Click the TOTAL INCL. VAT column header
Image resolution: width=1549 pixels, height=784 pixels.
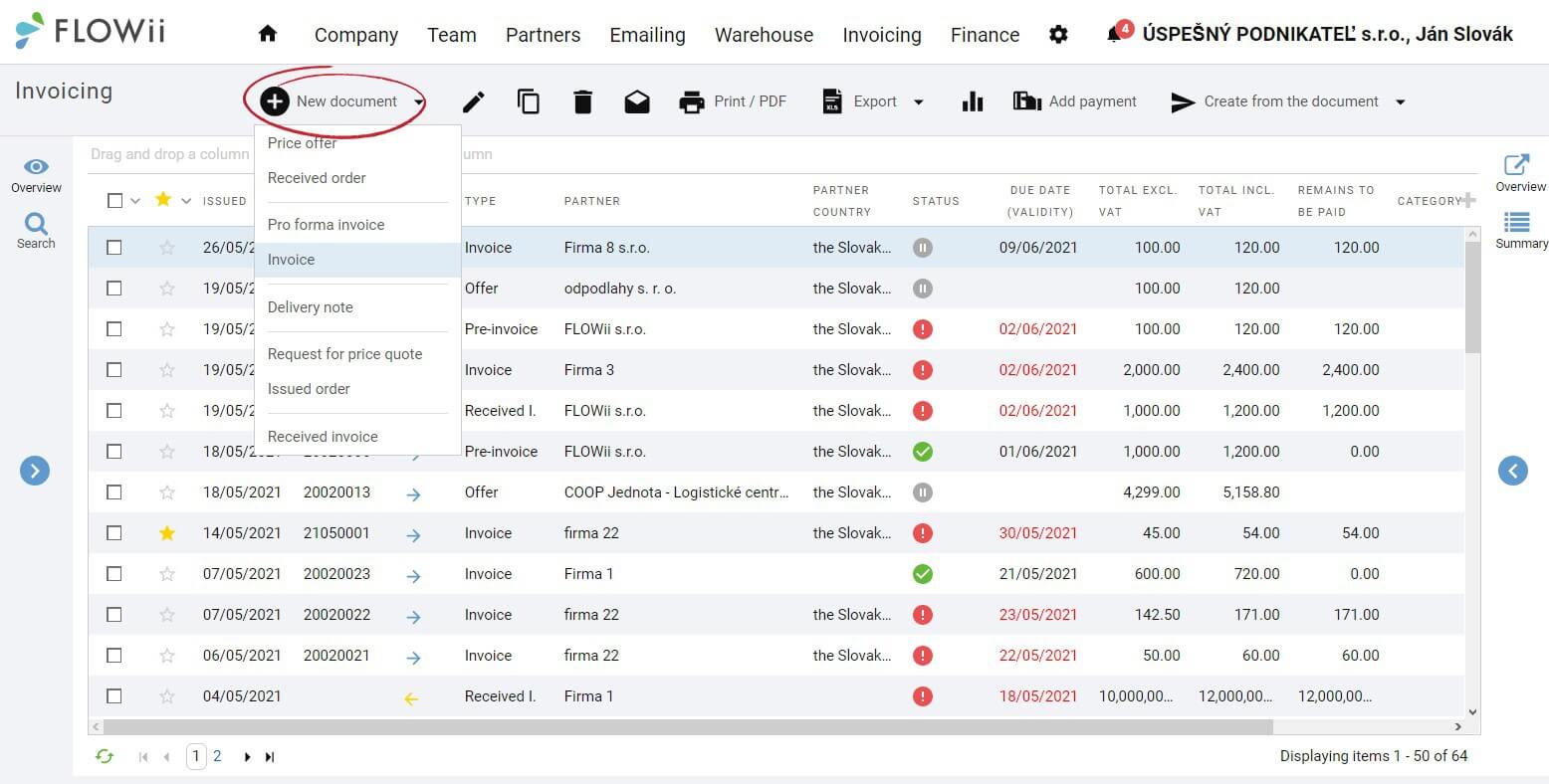(1235, 200)
